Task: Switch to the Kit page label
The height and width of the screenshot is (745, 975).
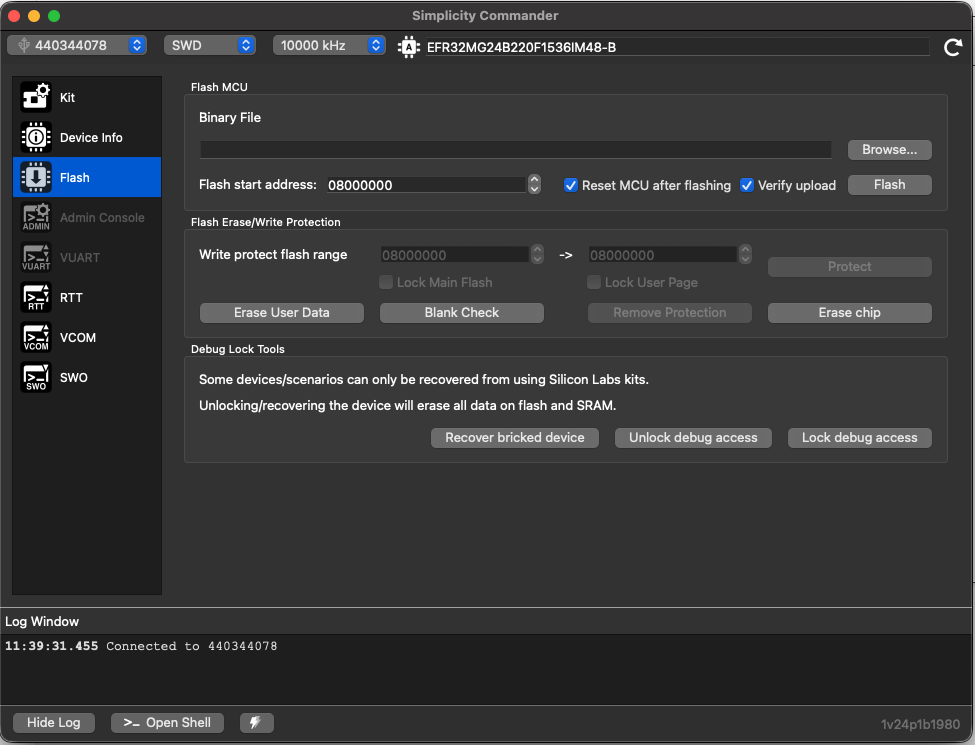Action: (x=67, y=98)
